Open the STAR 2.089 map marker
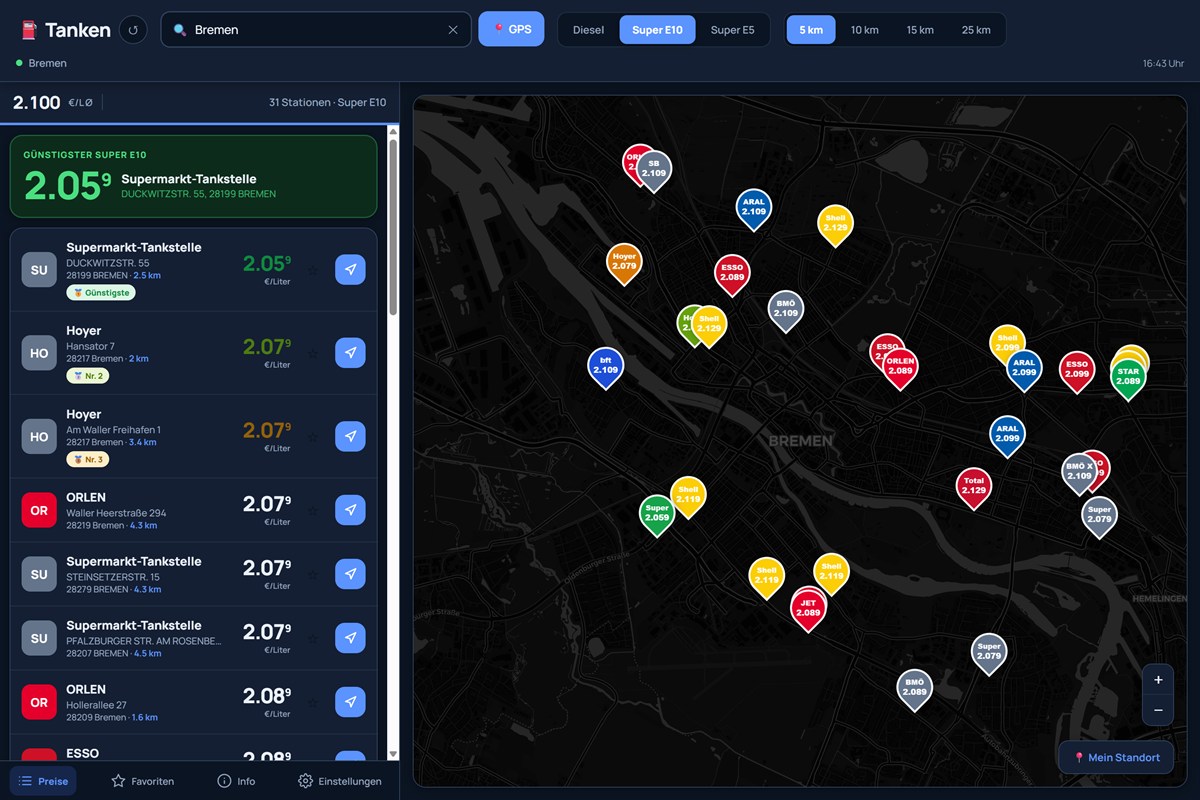This screenshot has width=1200, height=800. [1127, 377]
